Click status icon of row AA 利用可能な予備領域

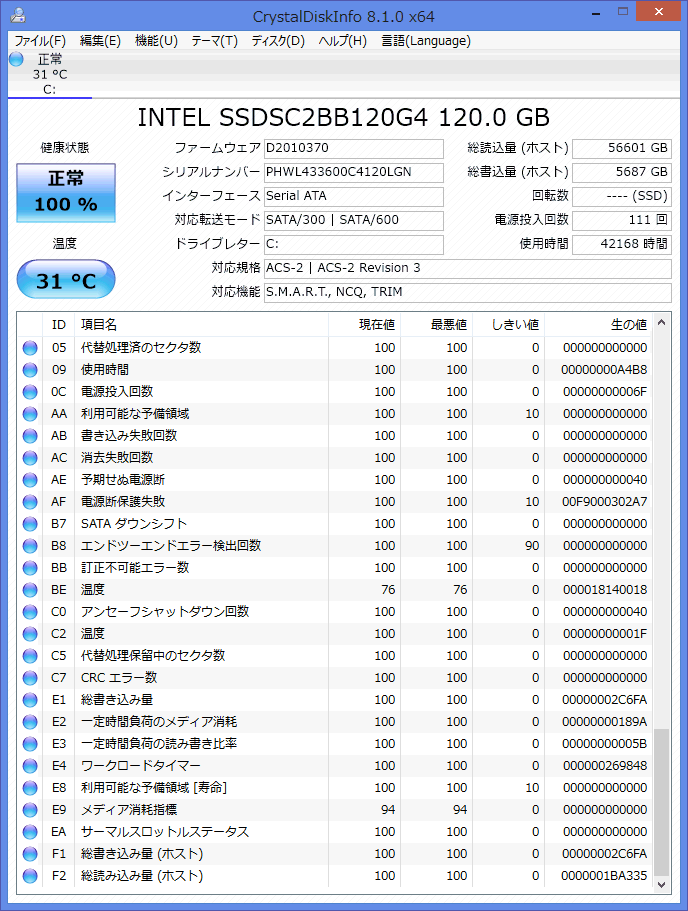[x=30, y=414]
